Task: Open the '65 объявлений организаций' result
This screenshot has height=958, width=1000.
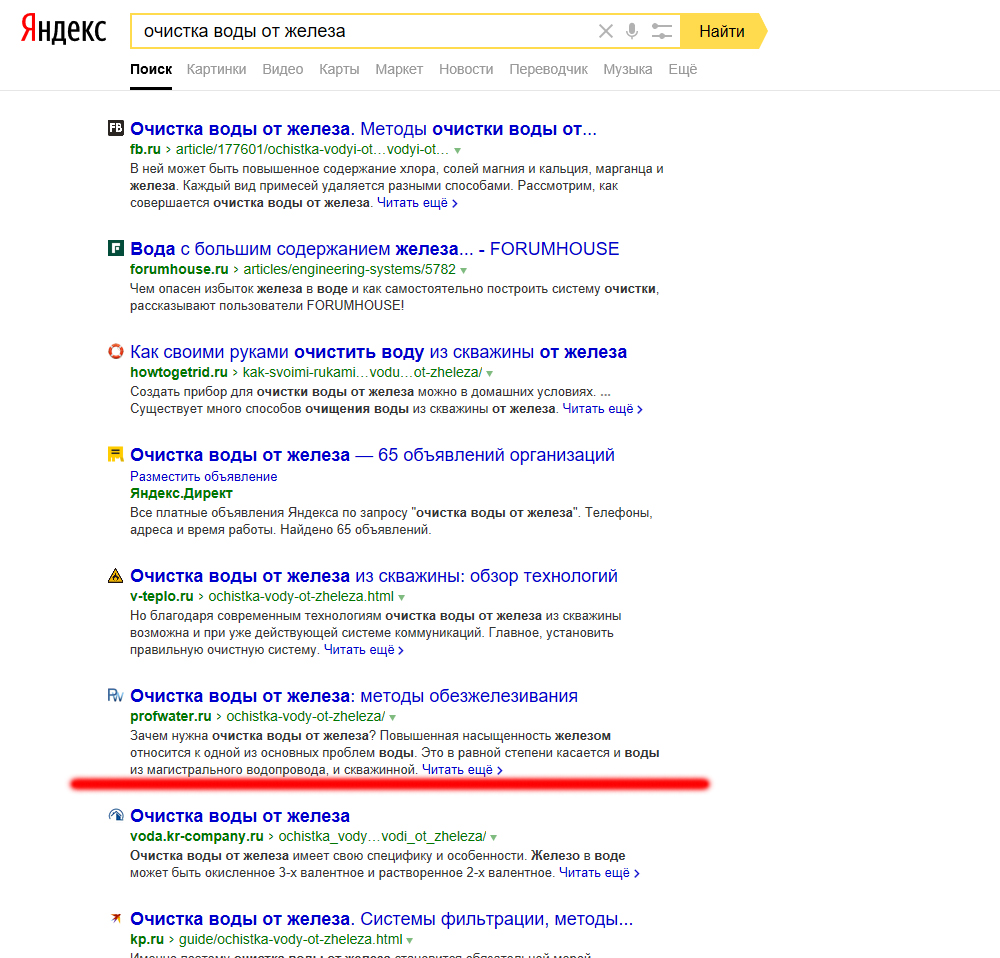Action: point(372,455)
